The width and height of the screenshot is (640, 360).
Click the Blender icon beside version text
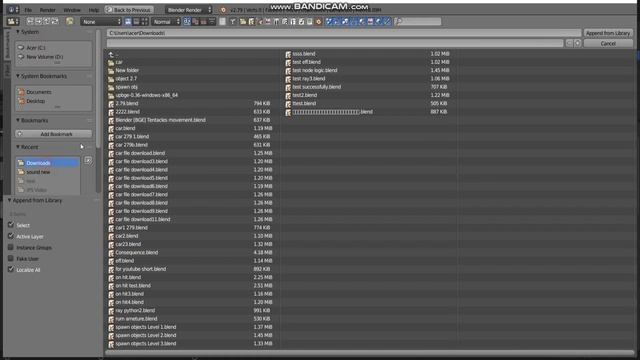223,10
